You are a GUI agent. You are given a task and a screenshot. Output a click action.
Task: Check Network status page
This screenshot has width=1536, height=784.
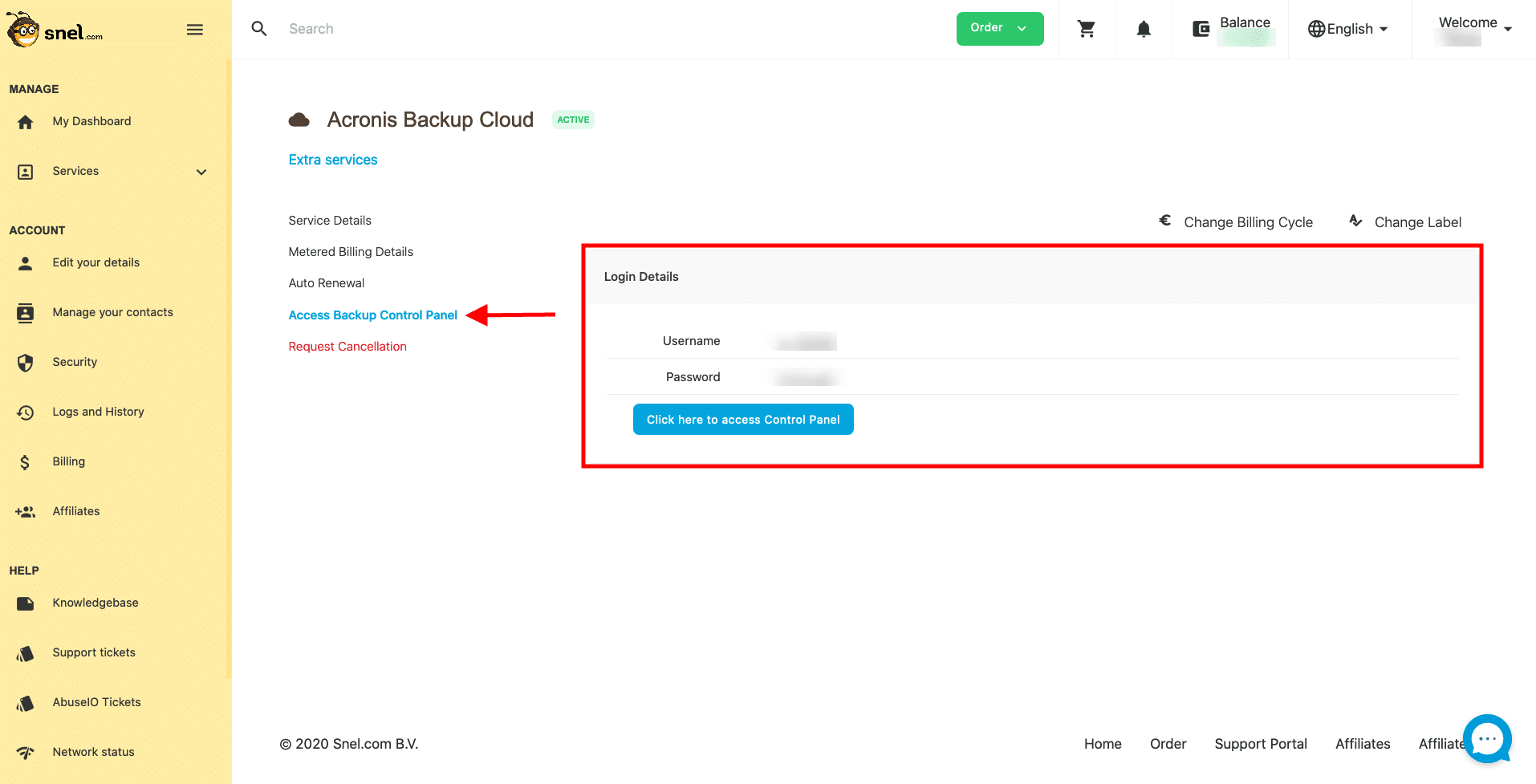click(x=94, y=752)
